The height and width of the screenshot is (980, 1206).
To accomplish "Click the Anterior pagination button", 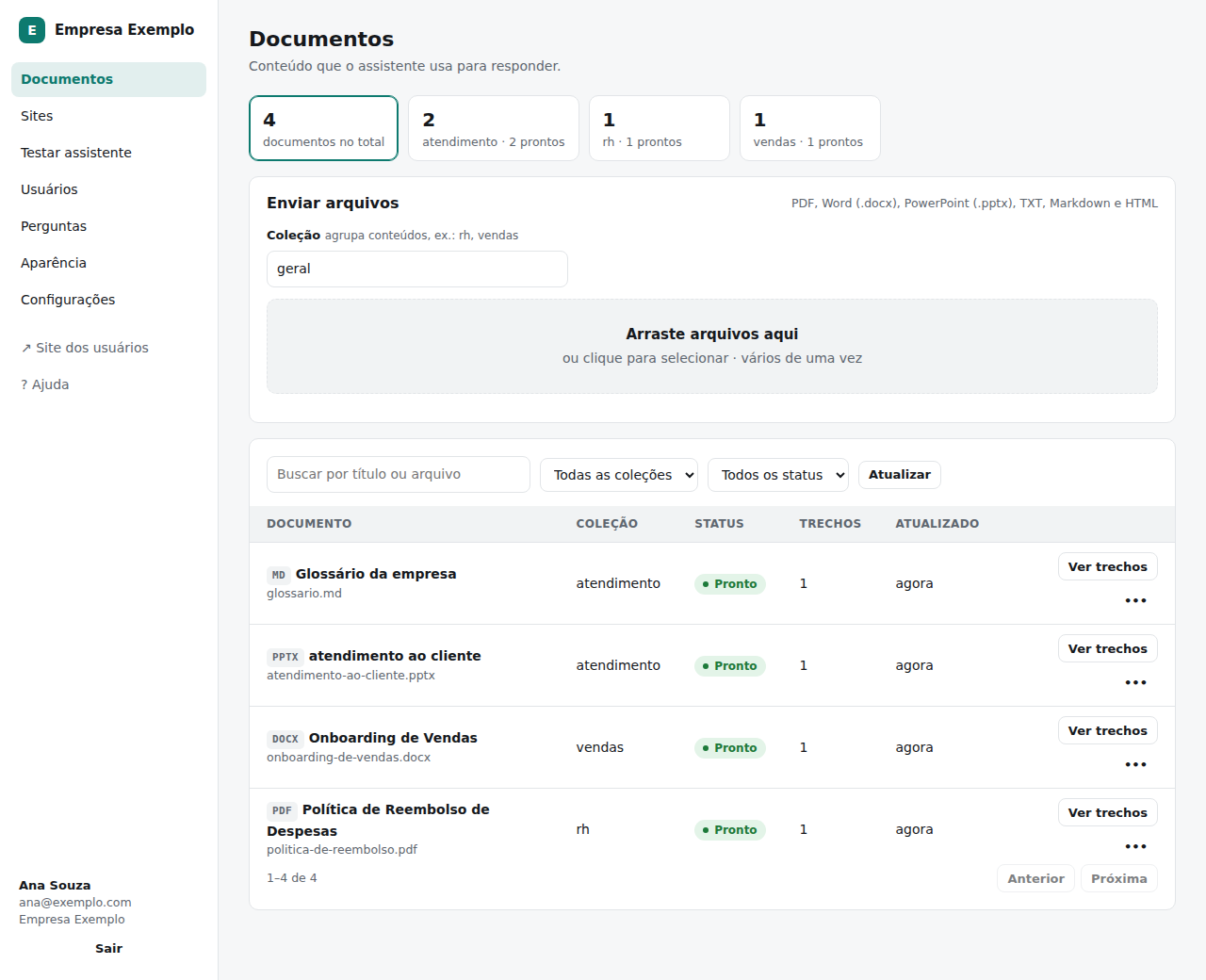I will (x=1035, y=878).
